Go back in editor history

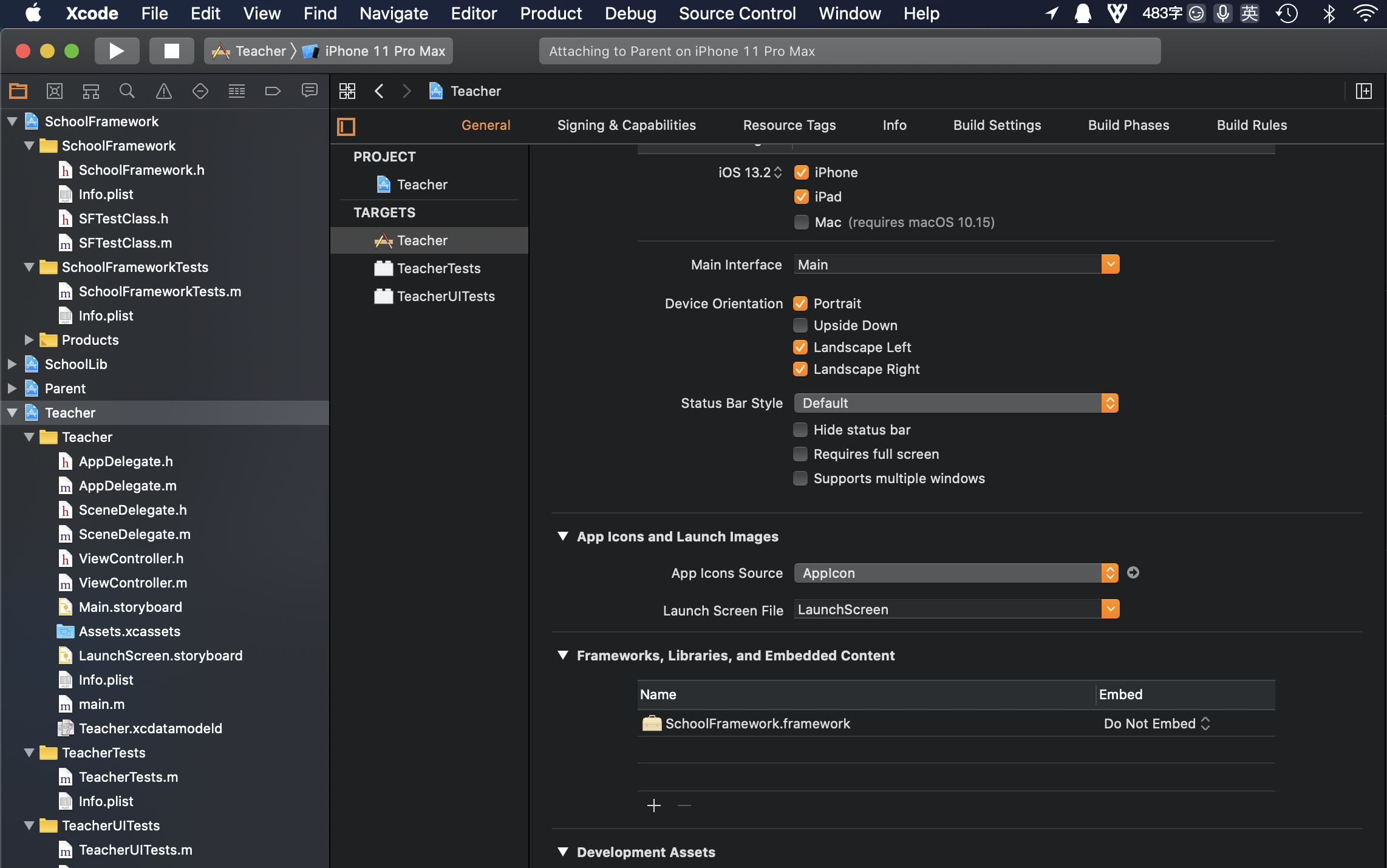380,91
